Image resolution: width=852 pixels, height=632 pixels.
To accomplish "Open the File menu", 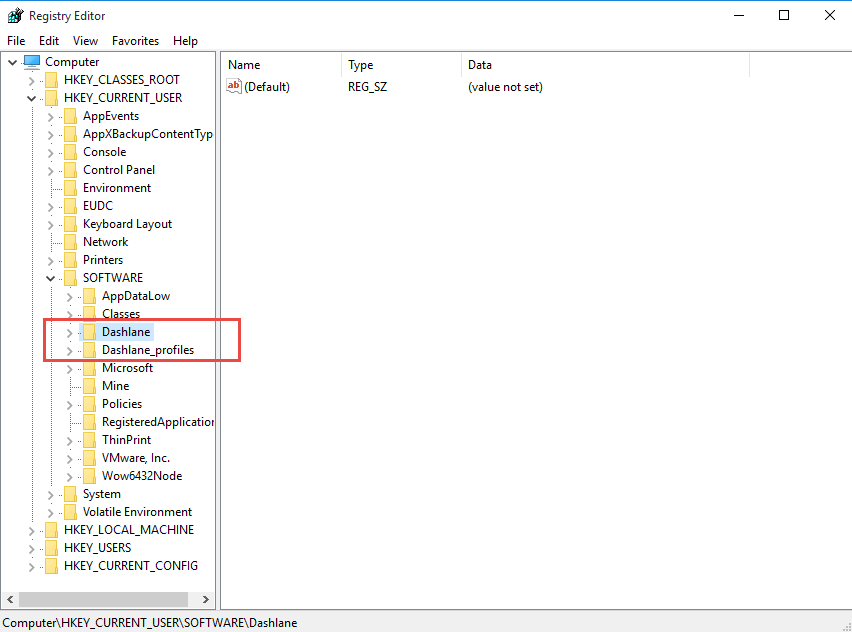I will click(16, 41).
